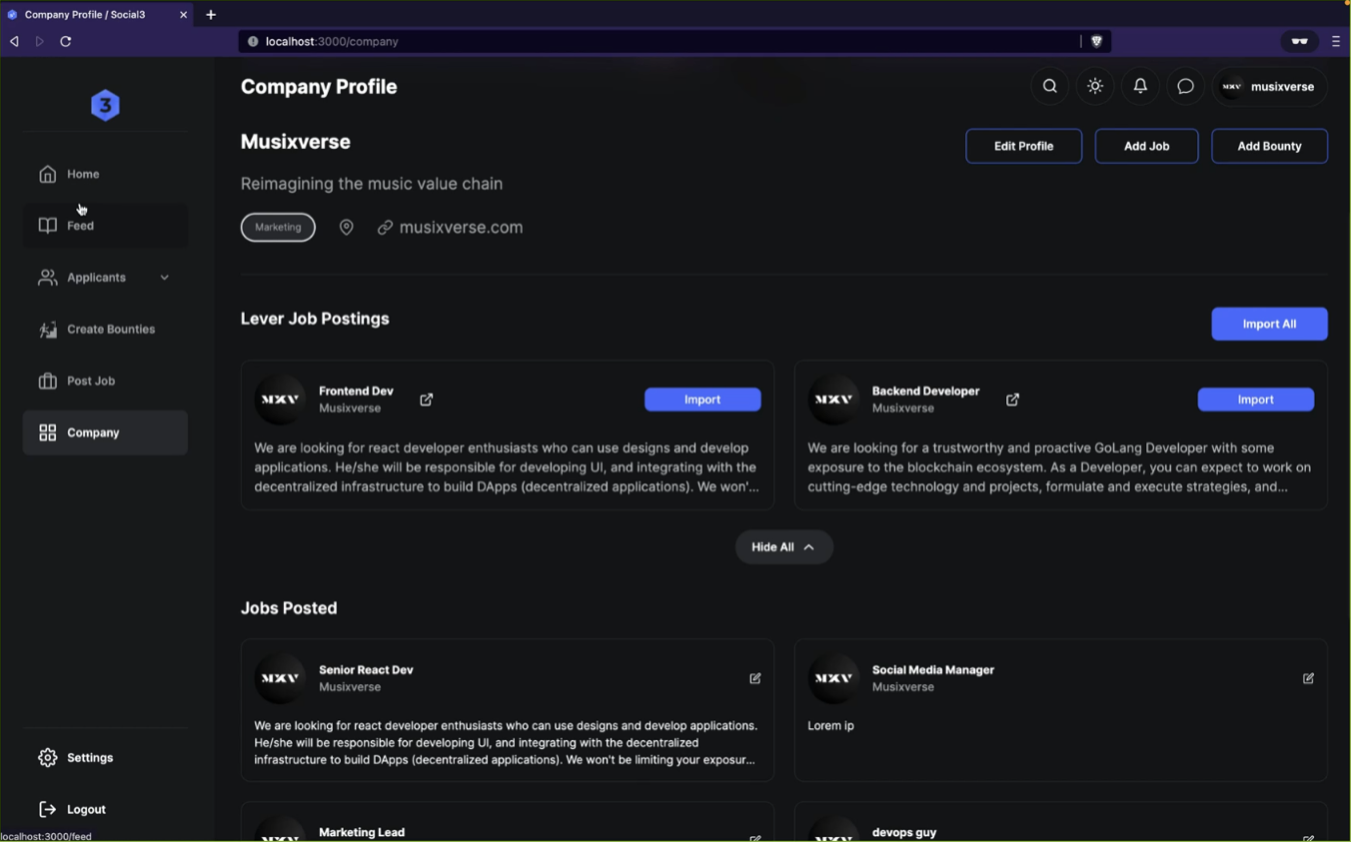Go to Feed in sidebar
The height and width of the screenshot is (844, 1352).
click(81, 226)
